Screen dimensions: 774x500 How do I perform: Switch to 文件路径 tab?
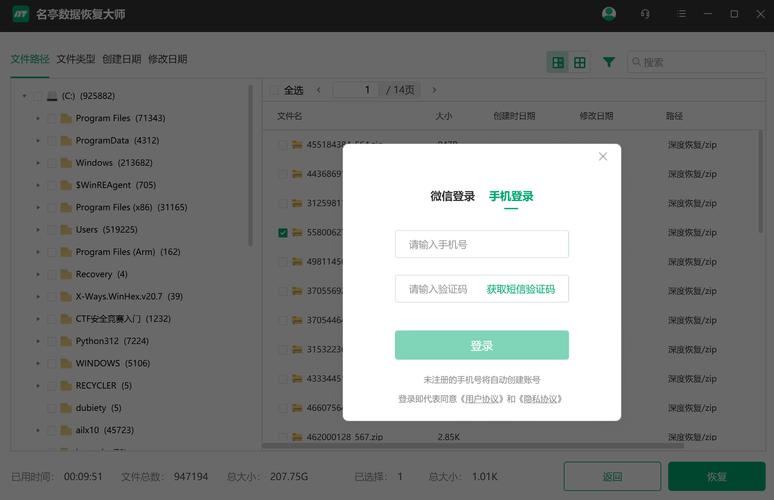pyautogui.click(x=30, y=59)
